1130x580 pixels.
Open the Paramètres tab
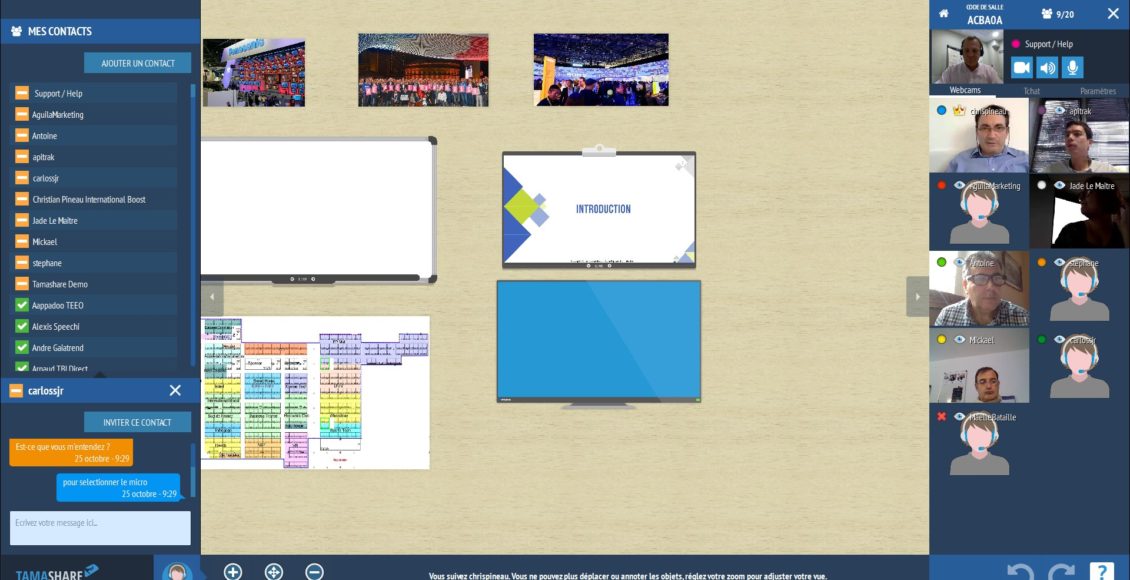[1097, 91]
